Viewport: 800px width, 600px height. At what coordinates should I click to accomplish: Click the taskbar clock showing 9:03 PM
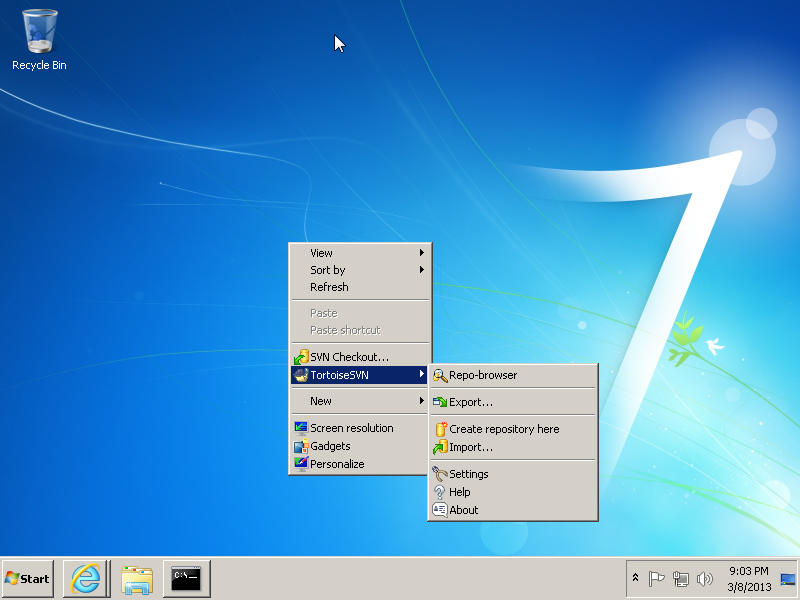coord(748,571)
